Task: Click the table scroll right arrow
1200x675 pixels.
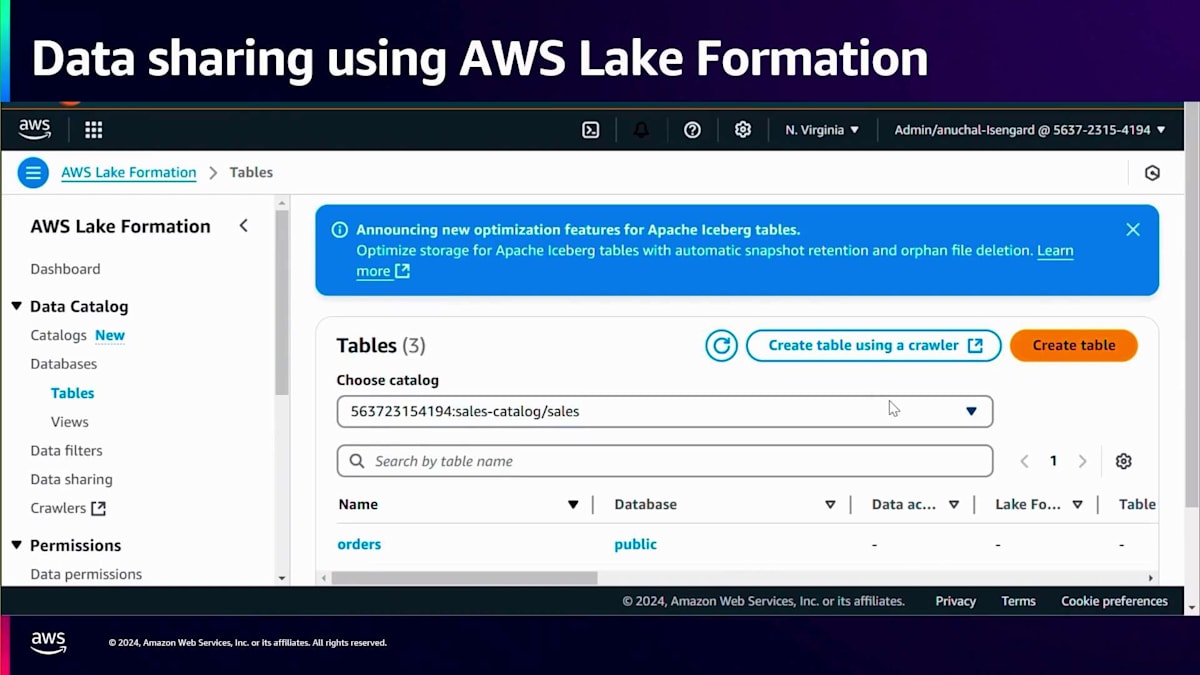Action: pos(1151,578)
